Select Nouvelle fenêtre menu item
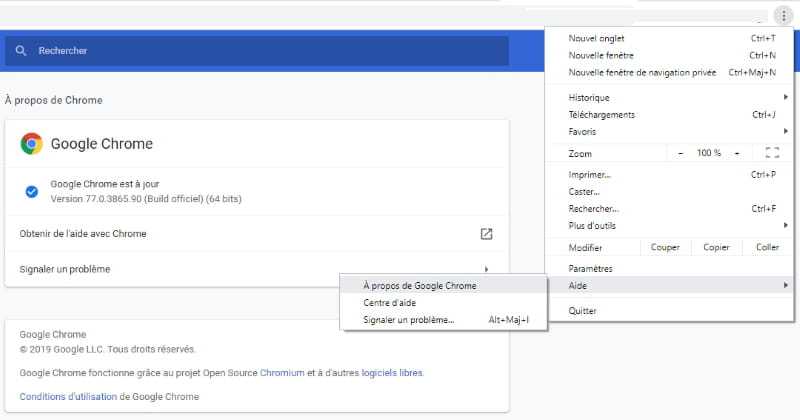Screen dimensions: 800x420 click(669, 55)
